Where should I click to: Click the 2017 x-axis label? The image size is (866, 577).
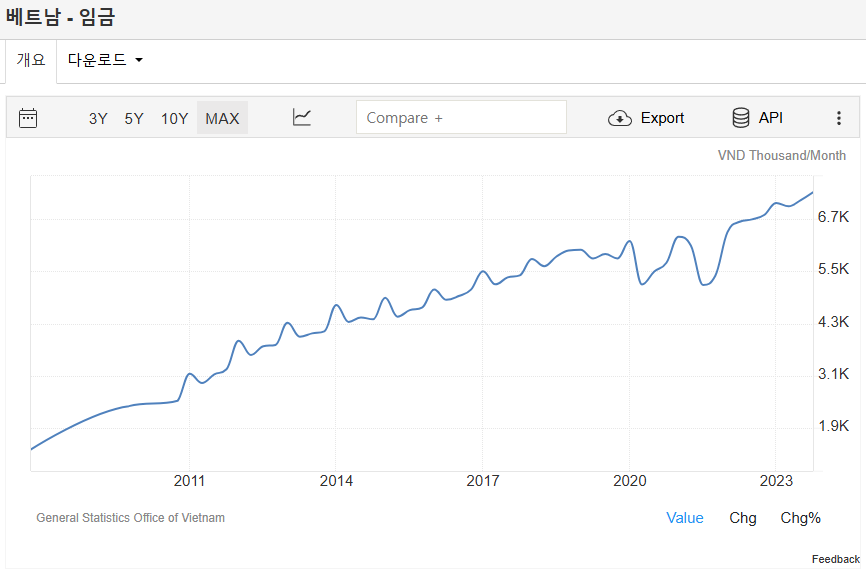(483, 481)
